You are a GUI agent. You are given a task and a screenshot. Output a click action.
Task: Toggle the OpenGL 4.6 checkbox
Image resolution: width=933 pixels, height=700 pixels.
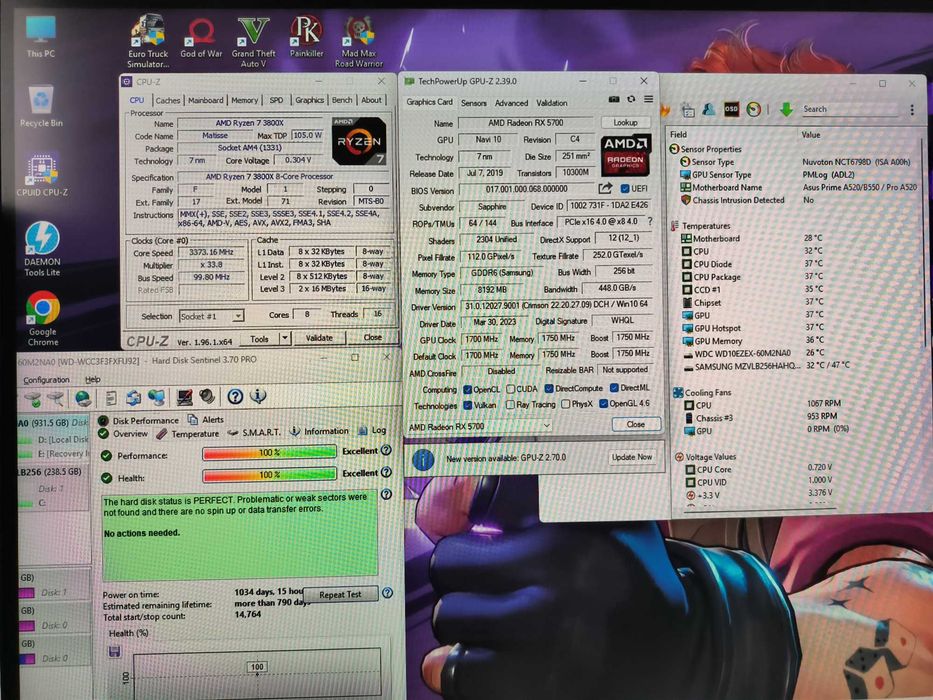click(603, 403)
